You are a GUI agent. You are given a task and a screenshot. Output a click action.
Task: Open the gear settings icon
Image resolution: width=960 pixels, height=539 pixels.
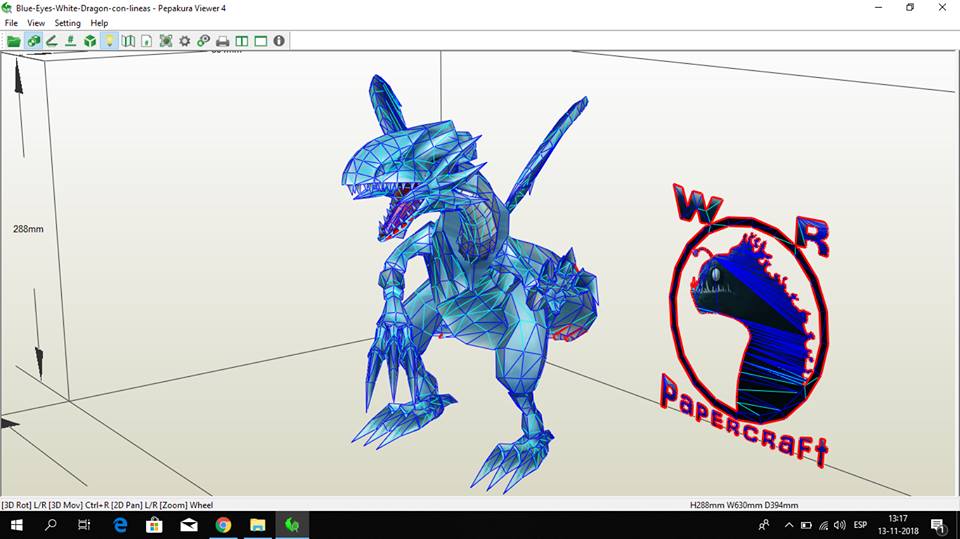pyautogui.click(x=184, y=41)
